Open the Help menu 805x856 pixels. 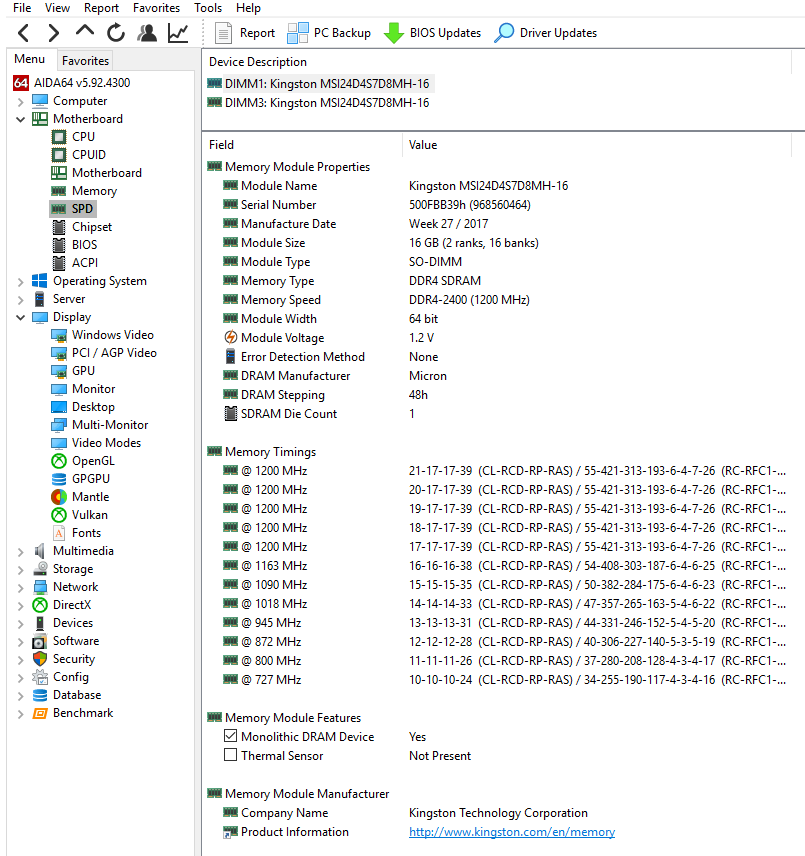(248, 8)
